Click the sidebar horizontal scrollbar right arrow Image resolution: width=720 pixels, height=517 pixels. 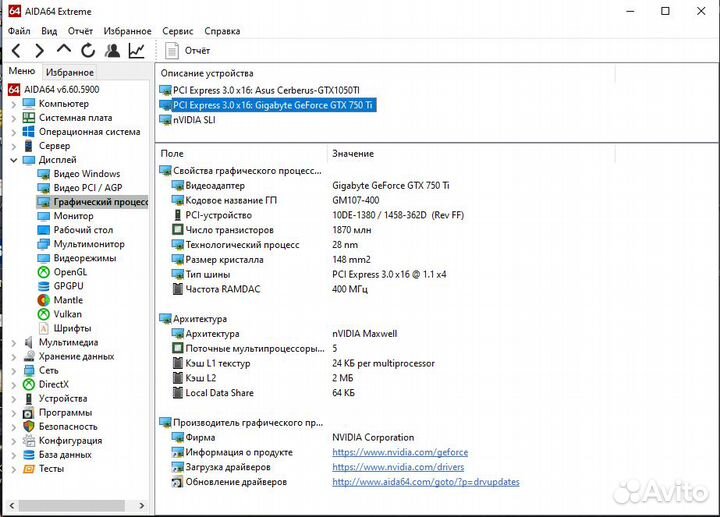tap(142, 506)
